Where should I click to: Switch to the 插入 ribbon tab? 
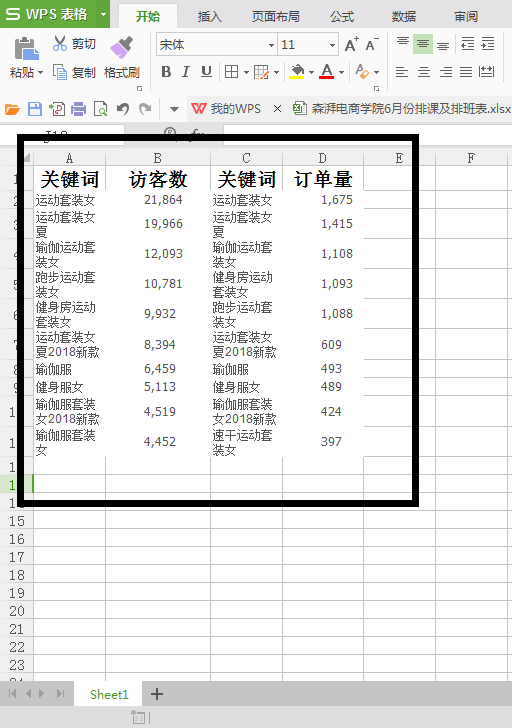click(209, 17)
